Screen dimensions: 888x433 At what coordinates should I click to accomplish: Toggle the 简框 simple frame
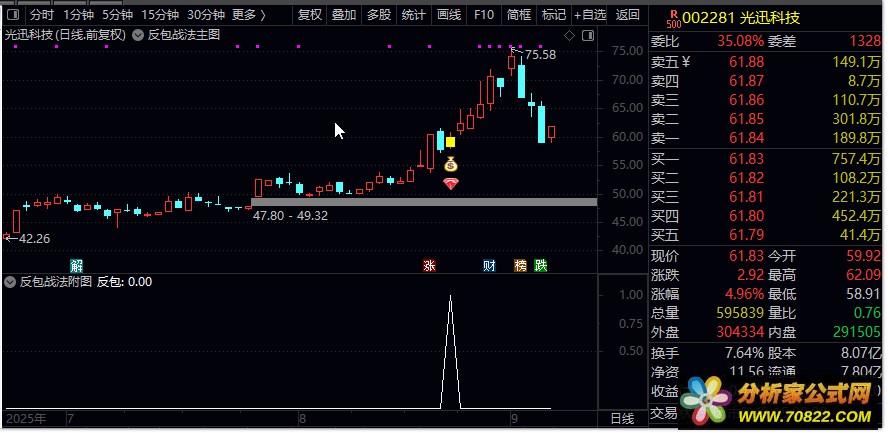coord(519,15)
